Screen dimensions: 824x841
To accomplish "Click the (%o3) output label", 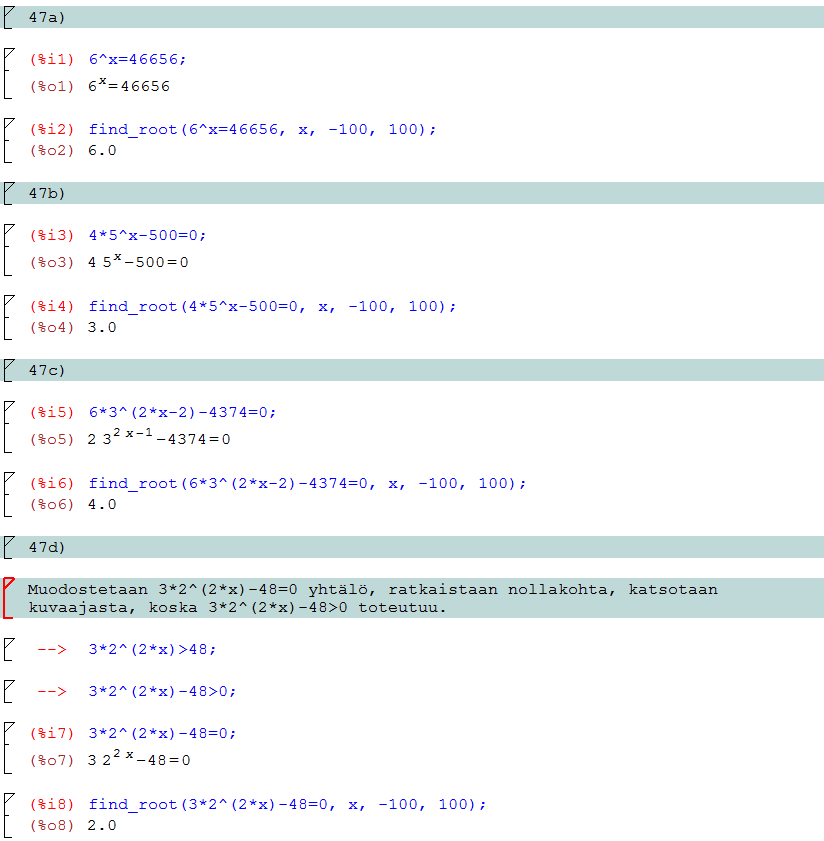I will 52,262.
